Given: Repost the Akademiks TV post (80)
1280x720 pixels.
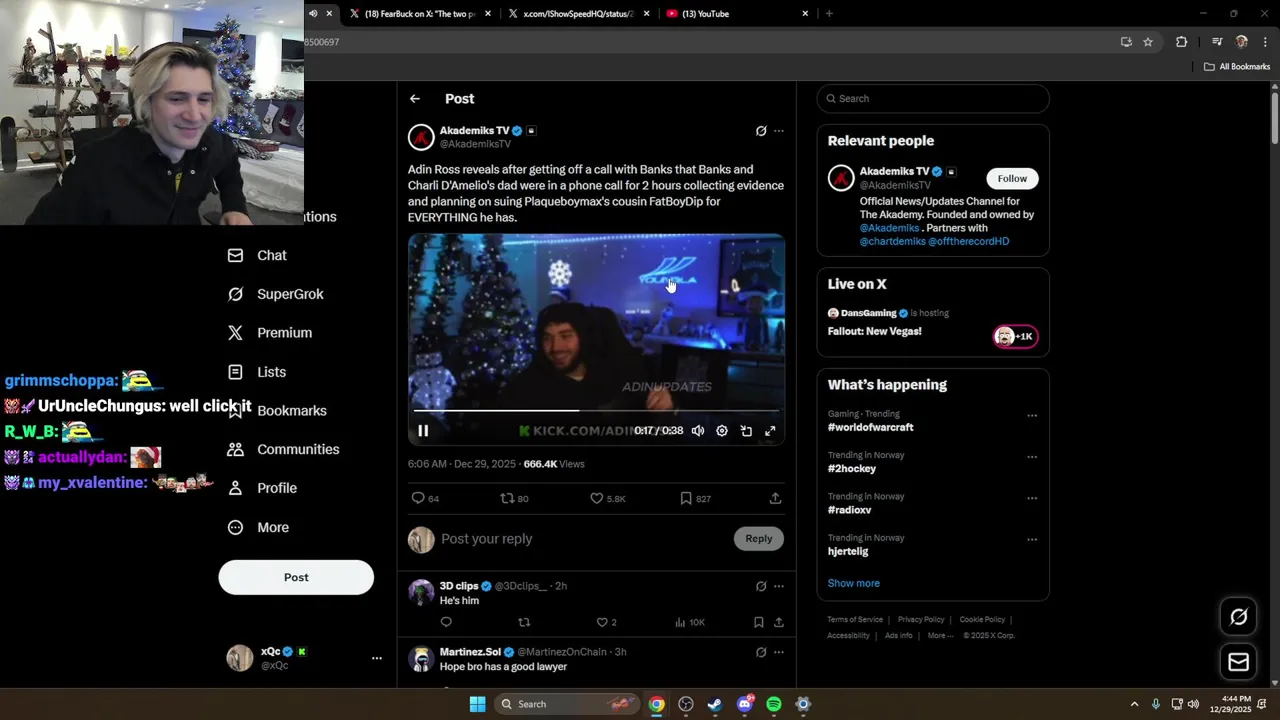Looking at the screenshot, I should coord(514,498).
